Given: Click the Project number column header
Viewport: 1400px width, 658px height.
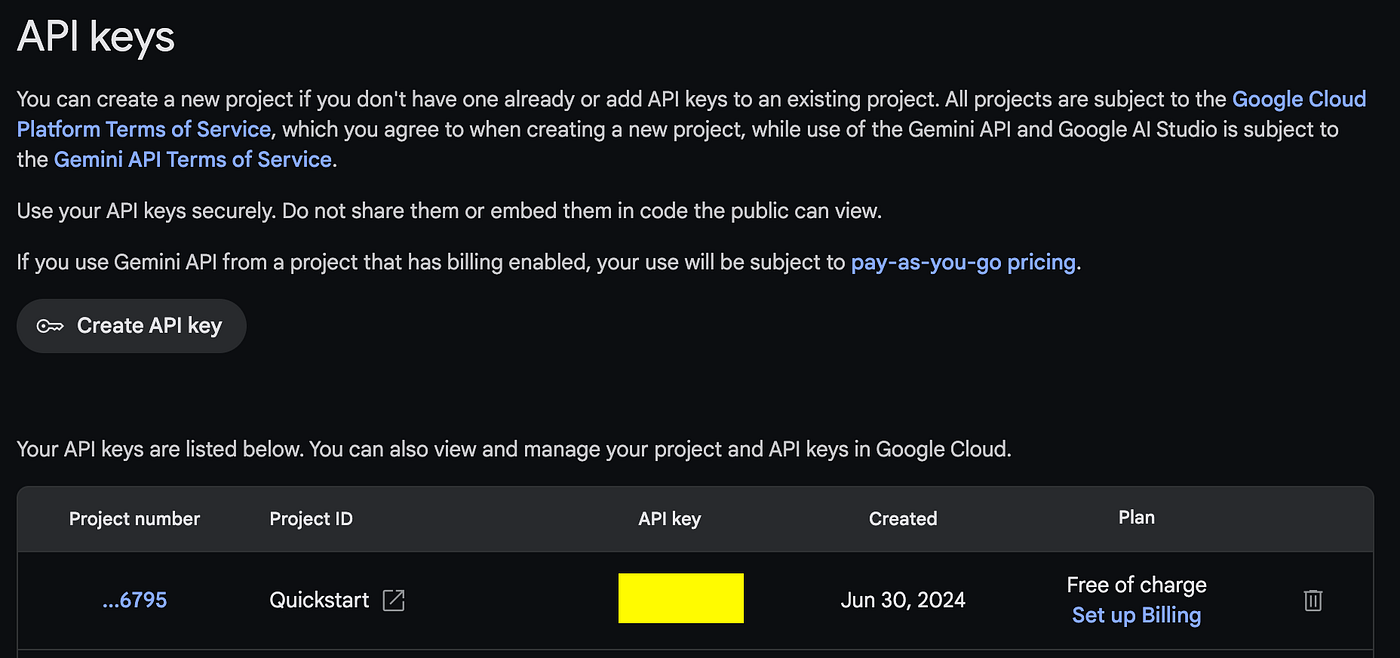Looking at the screenshot, I should pyautogui.click(x=134, y=519).
